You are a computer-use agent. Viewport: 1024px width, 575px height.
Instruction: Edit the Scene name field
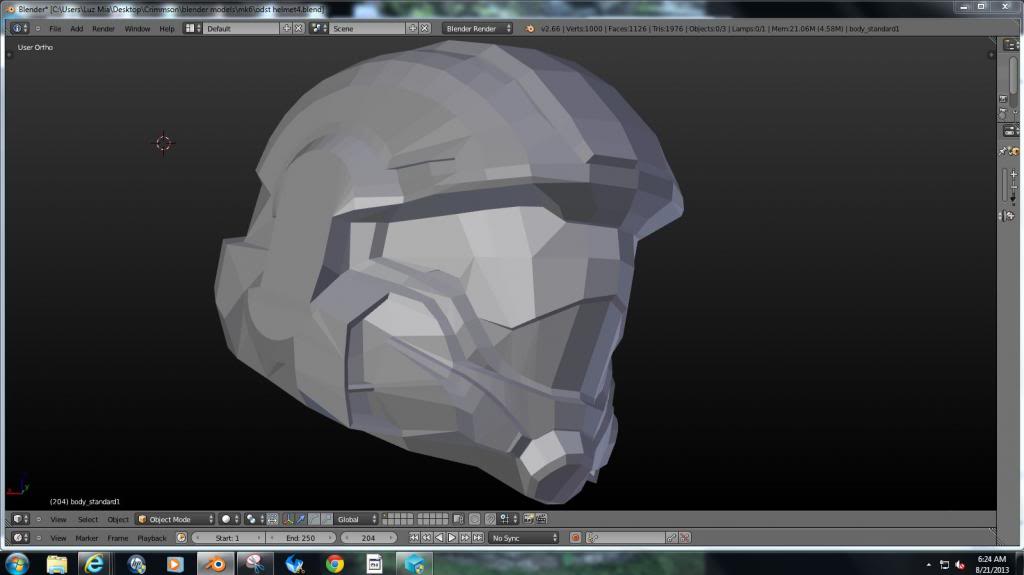point(367,29)
